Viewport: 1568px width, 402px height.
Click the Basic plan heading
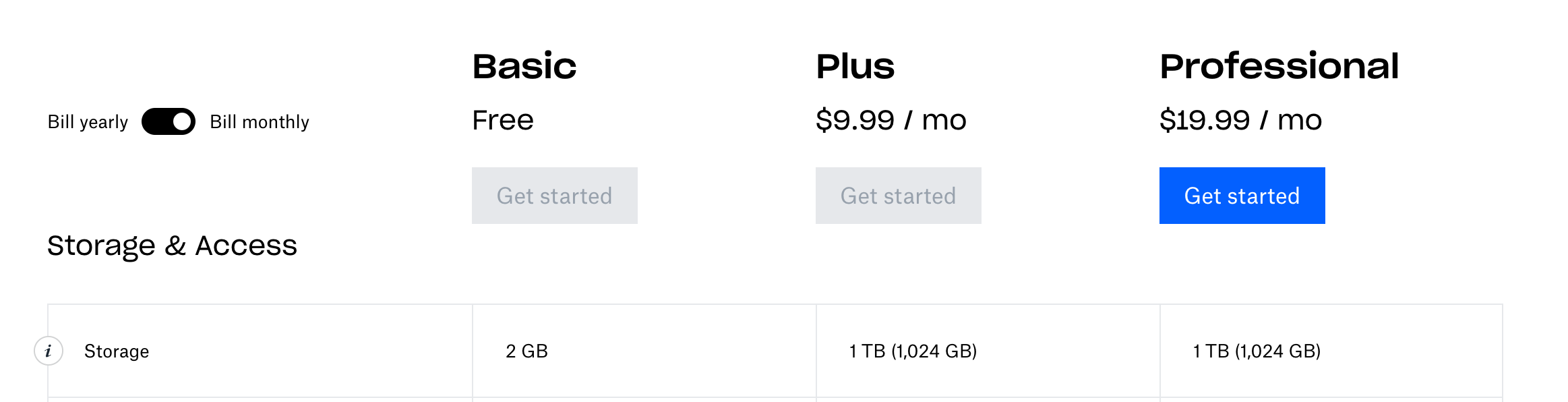(x=524, y=66)
